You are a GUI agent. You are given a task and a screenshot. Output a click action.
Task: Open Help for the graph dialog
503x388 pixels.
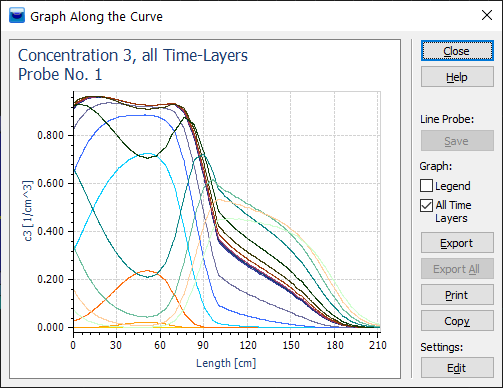(x=457, y=77)
